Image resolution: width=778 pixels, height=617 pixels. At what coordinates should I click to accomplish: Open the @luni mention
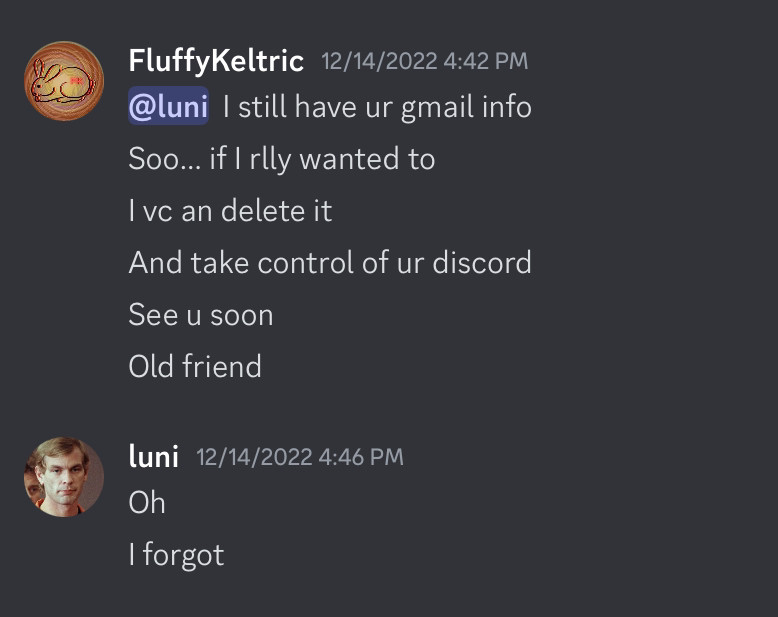click(169, 106)
